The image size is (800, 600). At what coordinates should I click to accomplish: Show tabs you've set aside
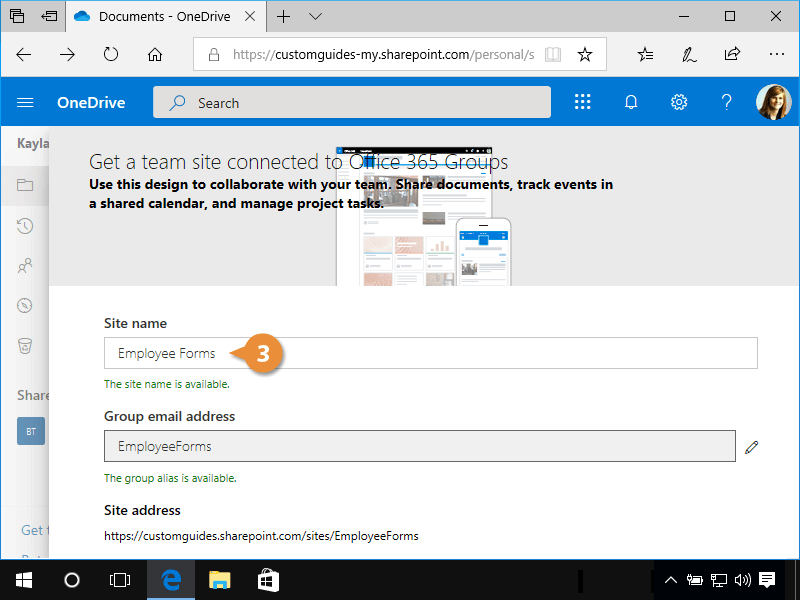17,16
